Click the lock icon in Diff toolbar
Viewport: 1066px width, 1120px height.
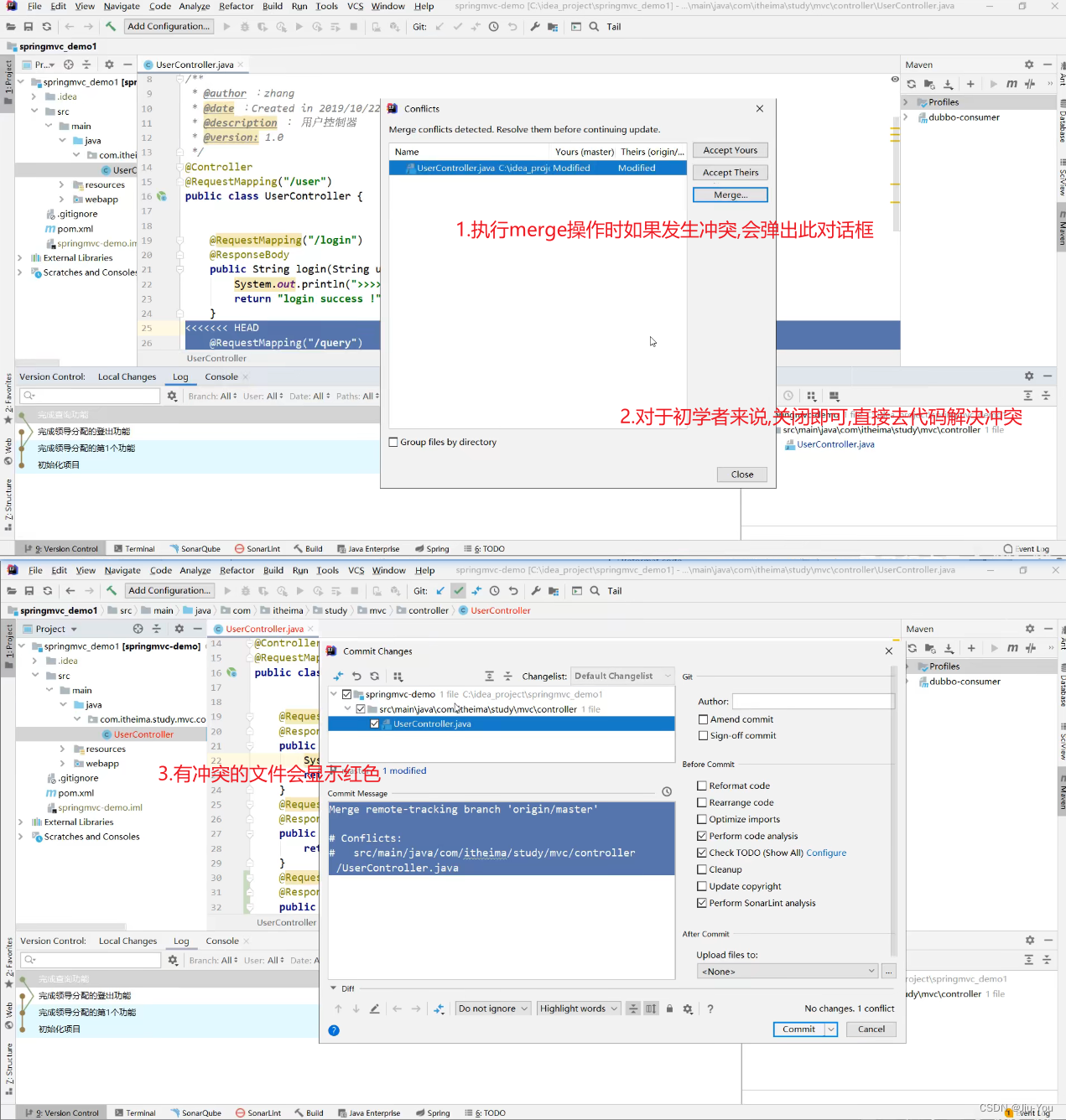669,1009
